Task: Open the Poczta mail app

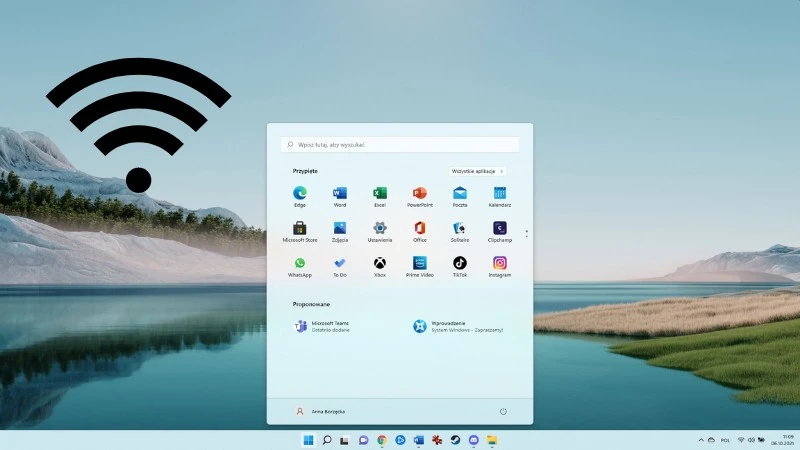Action: point(460,196)
